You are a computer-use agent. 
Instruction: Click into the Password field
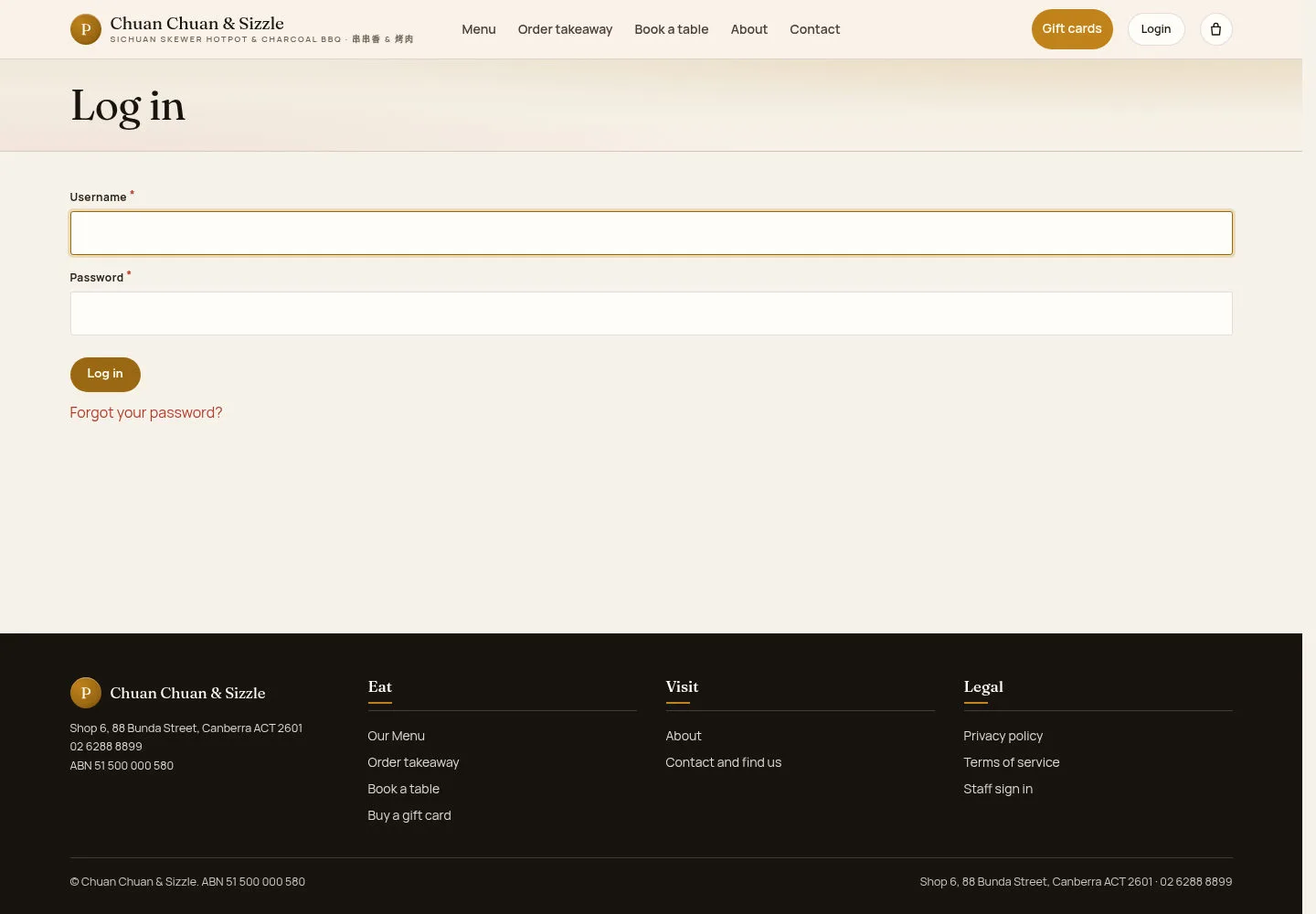pyautogui.click(x=651, y=314)
